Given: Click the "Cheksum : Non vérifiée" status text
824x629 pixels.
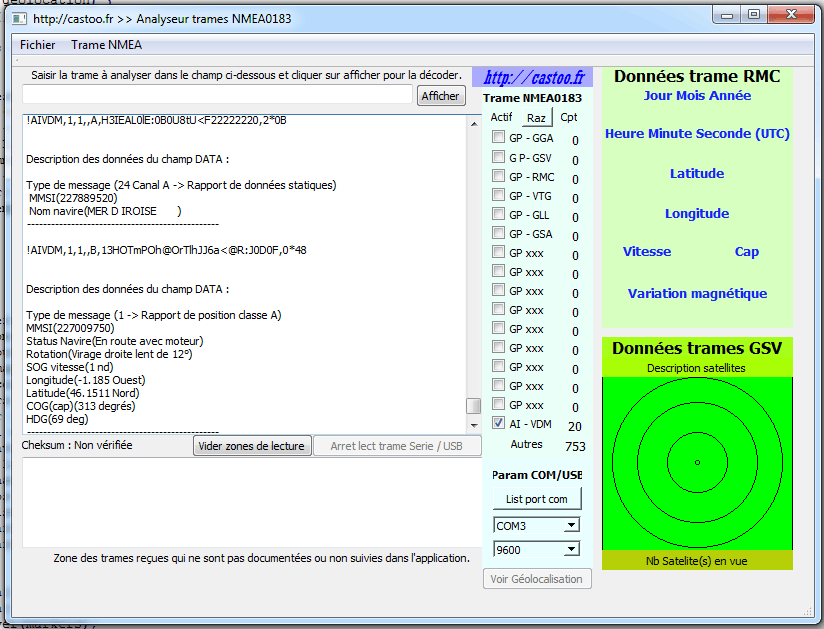Looking at the screenshot, I should (x=77, y=445).
